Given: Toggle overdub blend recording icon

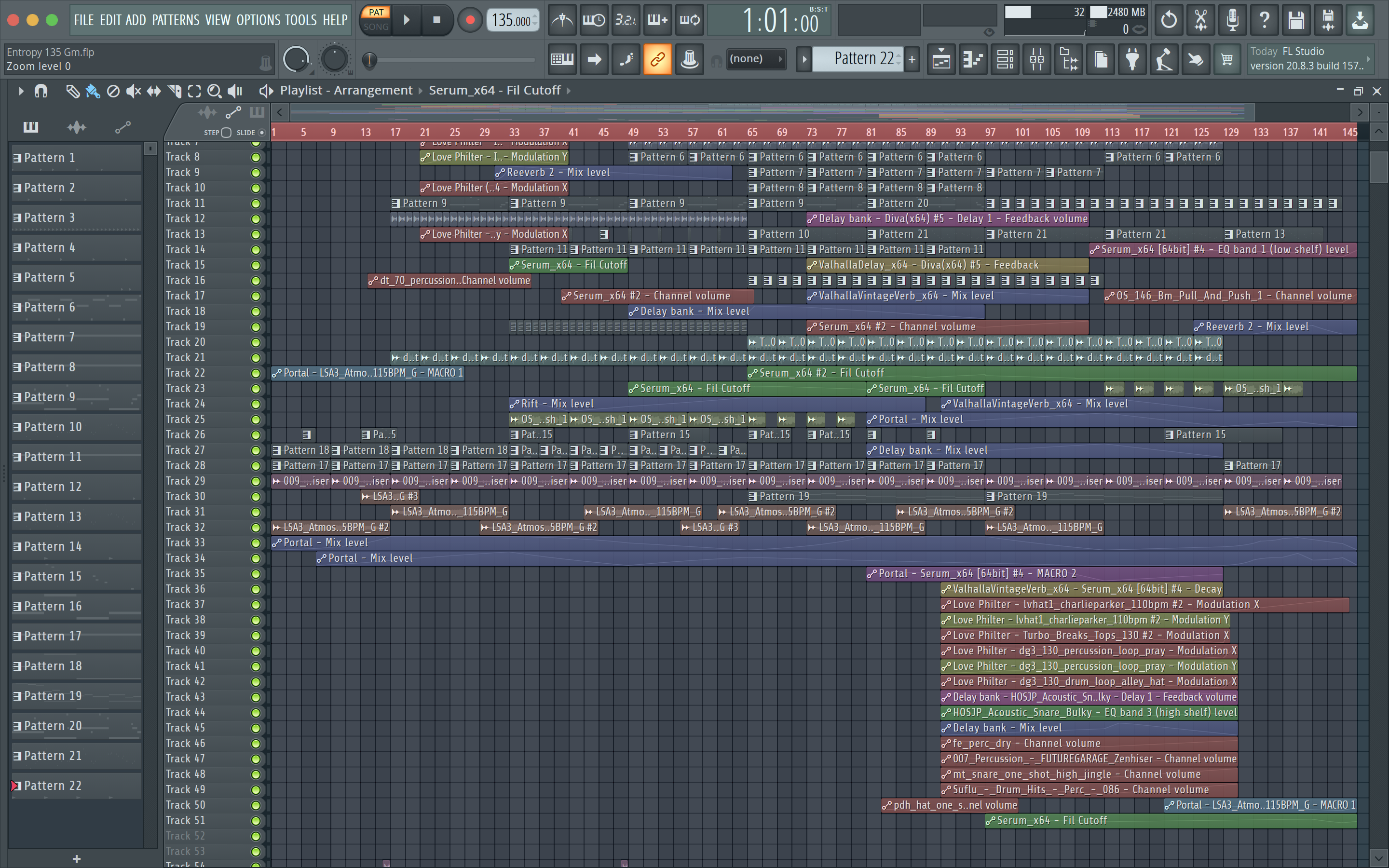Looking at the screenshot, I should [x=657, y=21].
